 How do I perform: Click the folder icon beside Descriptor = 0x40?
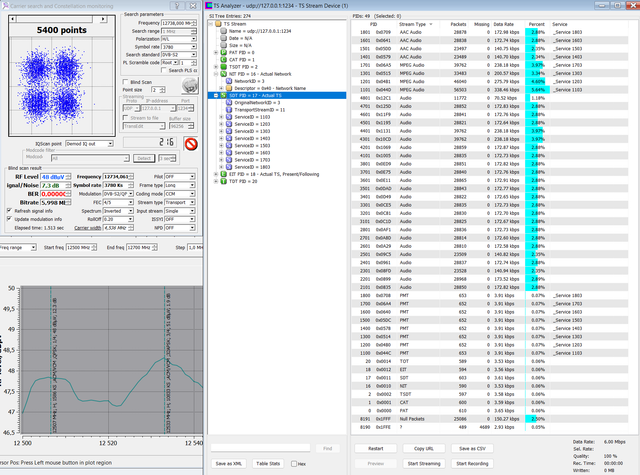click(229, 88)
